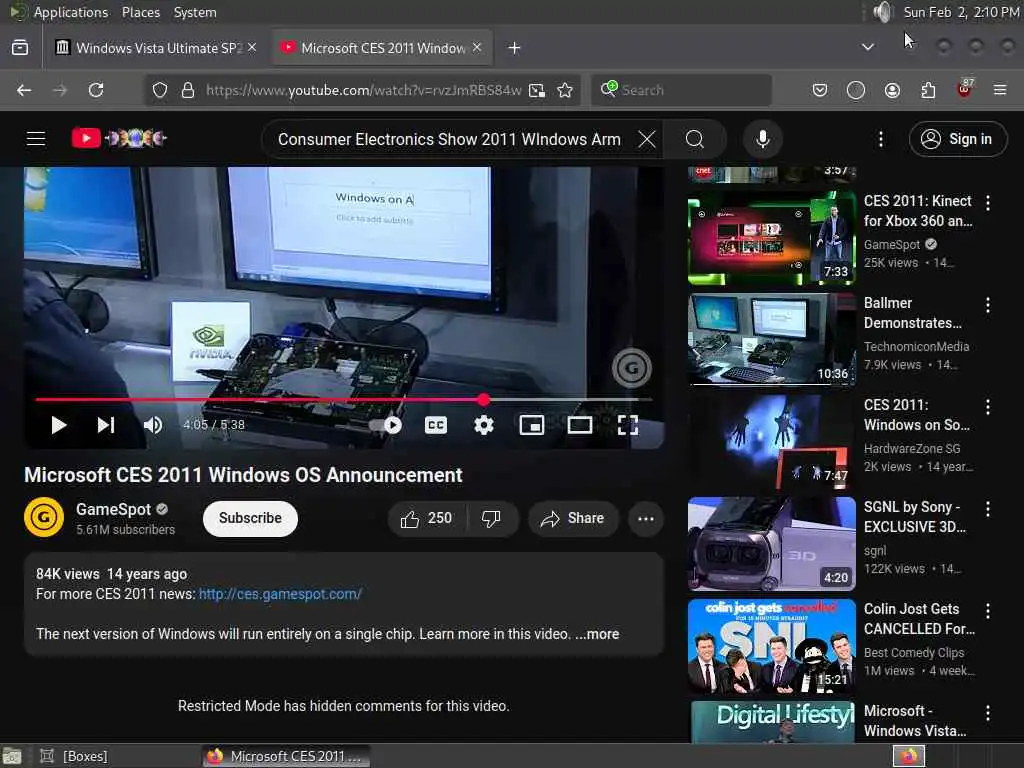The image size is (1024, 768).
Task: Switch to theater mode
Action: 580,425
